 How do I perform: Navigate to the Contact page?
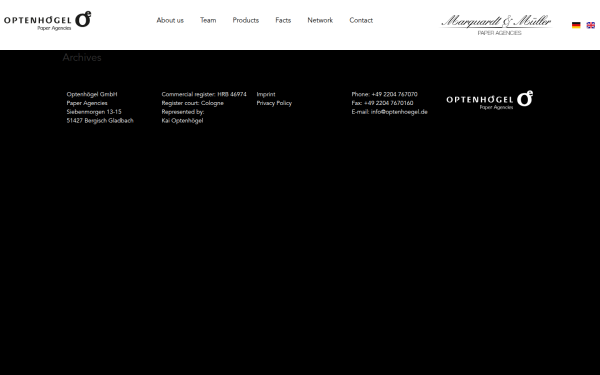(361, 20)
